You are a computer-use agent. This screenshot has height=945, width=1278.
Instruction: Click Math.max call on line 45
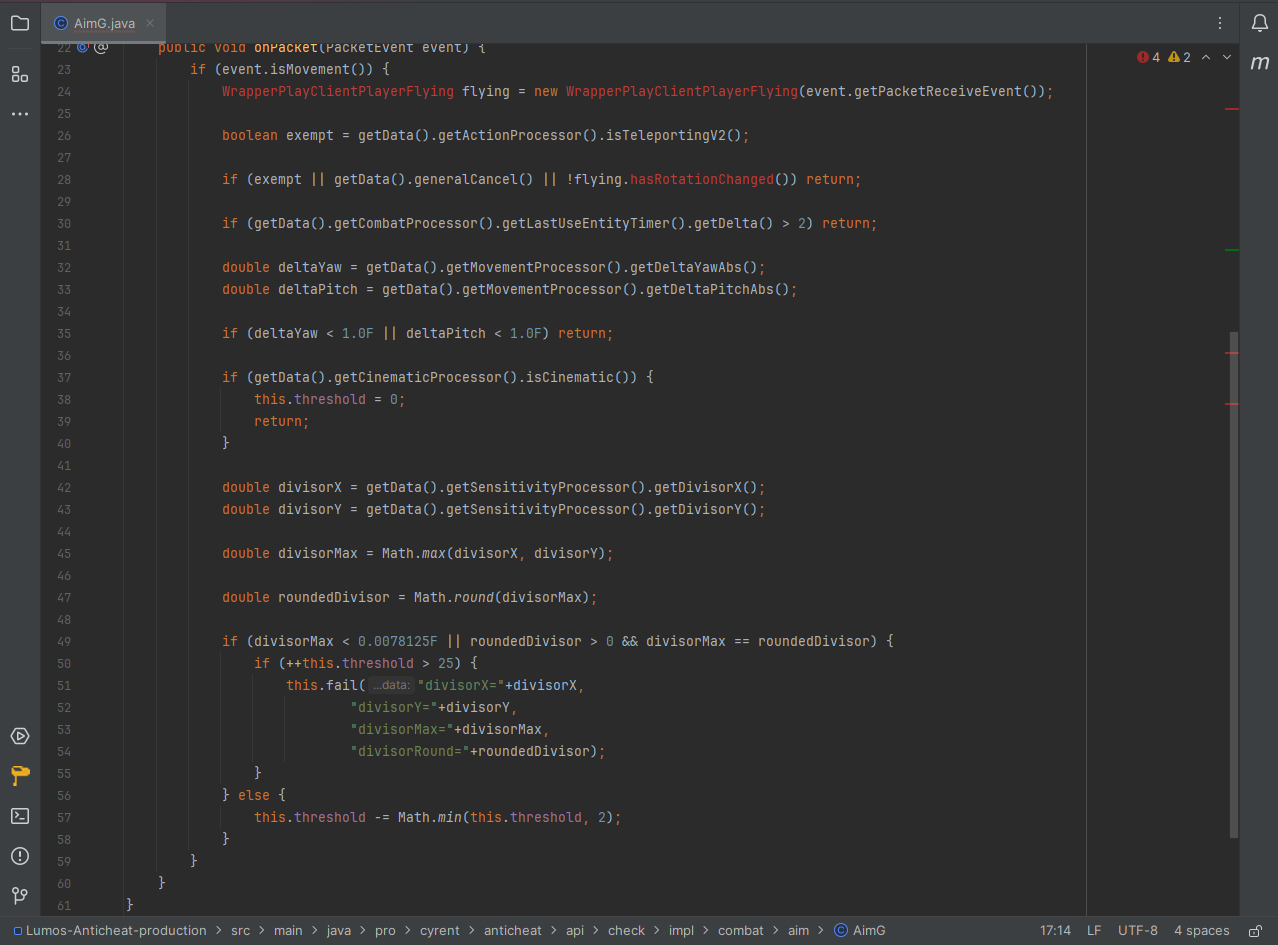pyautogui.click(x=414, y=553)
